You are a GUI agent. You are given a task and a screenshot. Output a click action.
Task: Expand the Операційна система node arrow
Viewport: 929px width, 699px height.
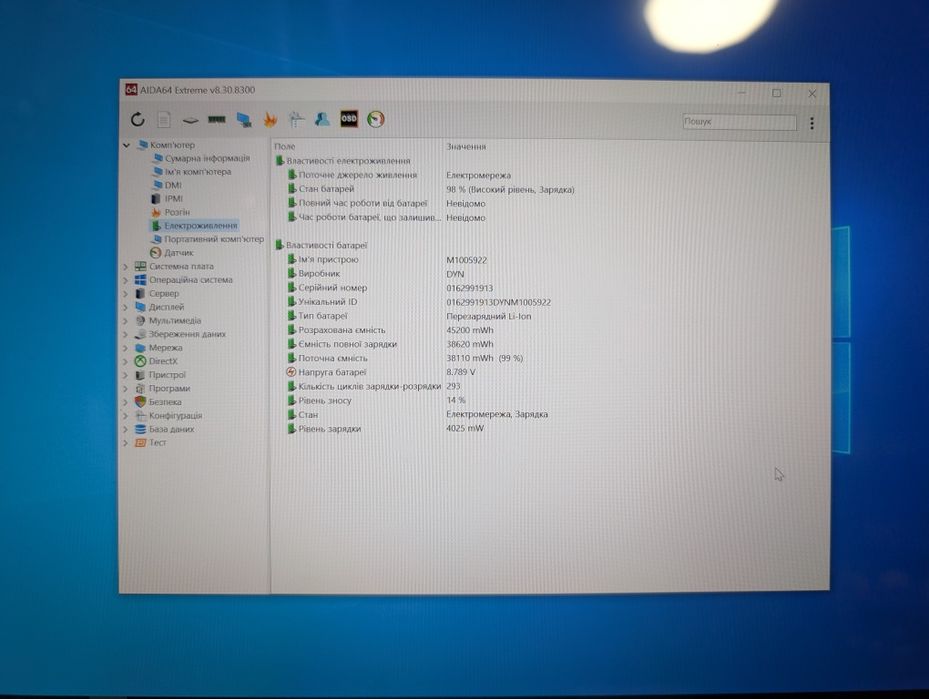point(125,281)
